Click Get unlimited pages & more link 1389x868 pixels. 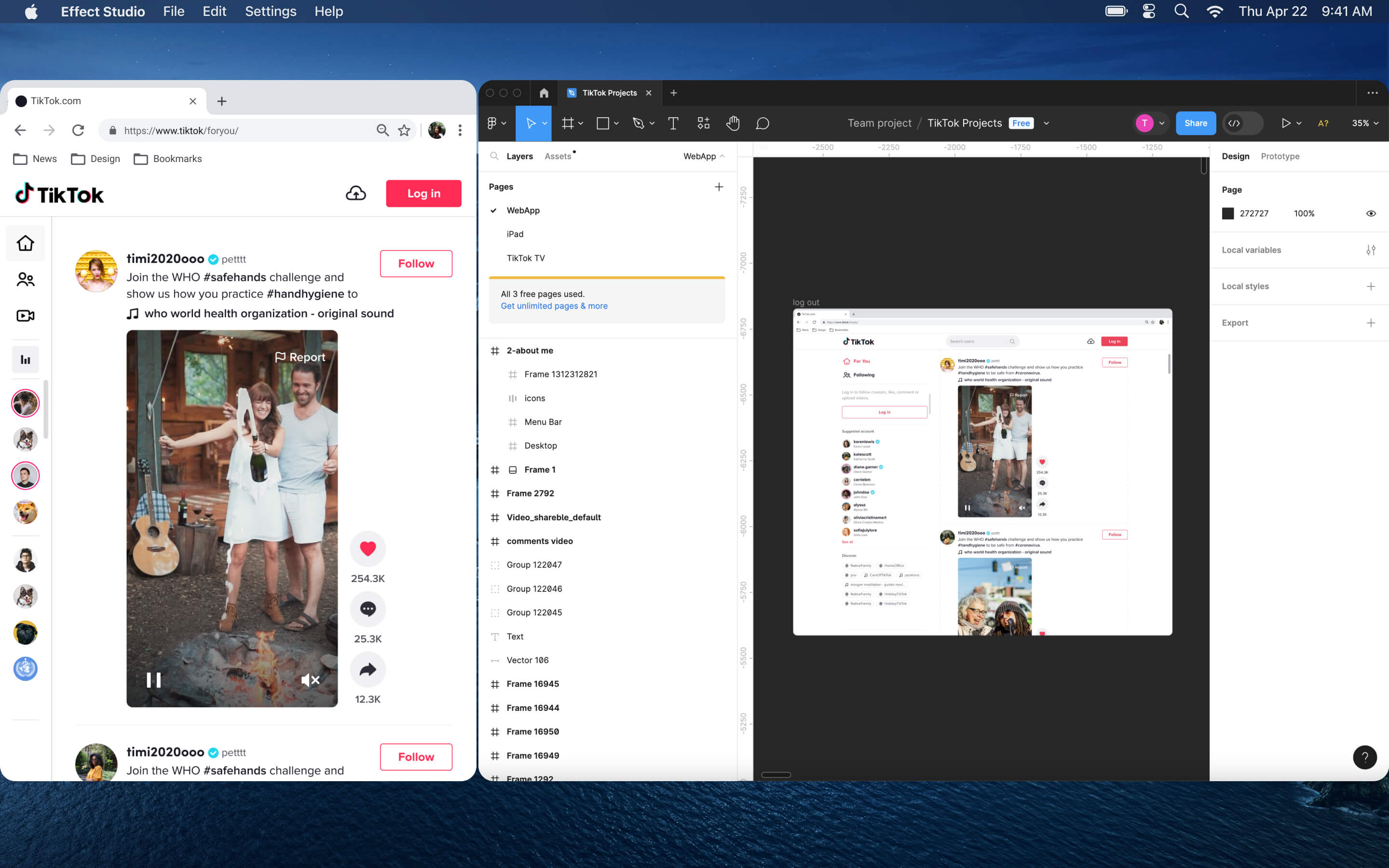[x=554, y=306]
